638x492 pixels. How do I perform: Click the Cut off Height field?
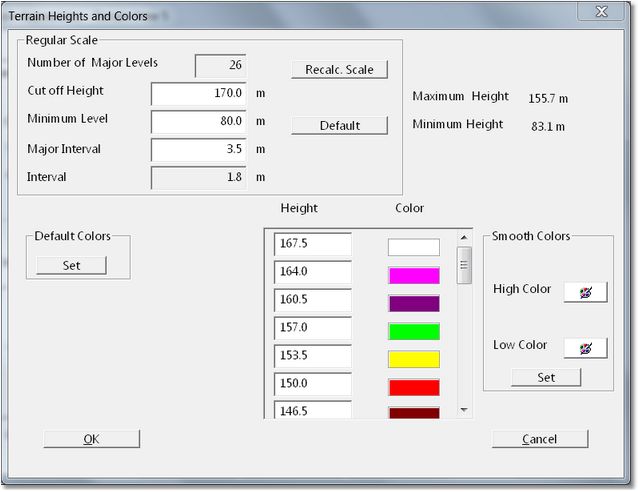pos(199,94)
